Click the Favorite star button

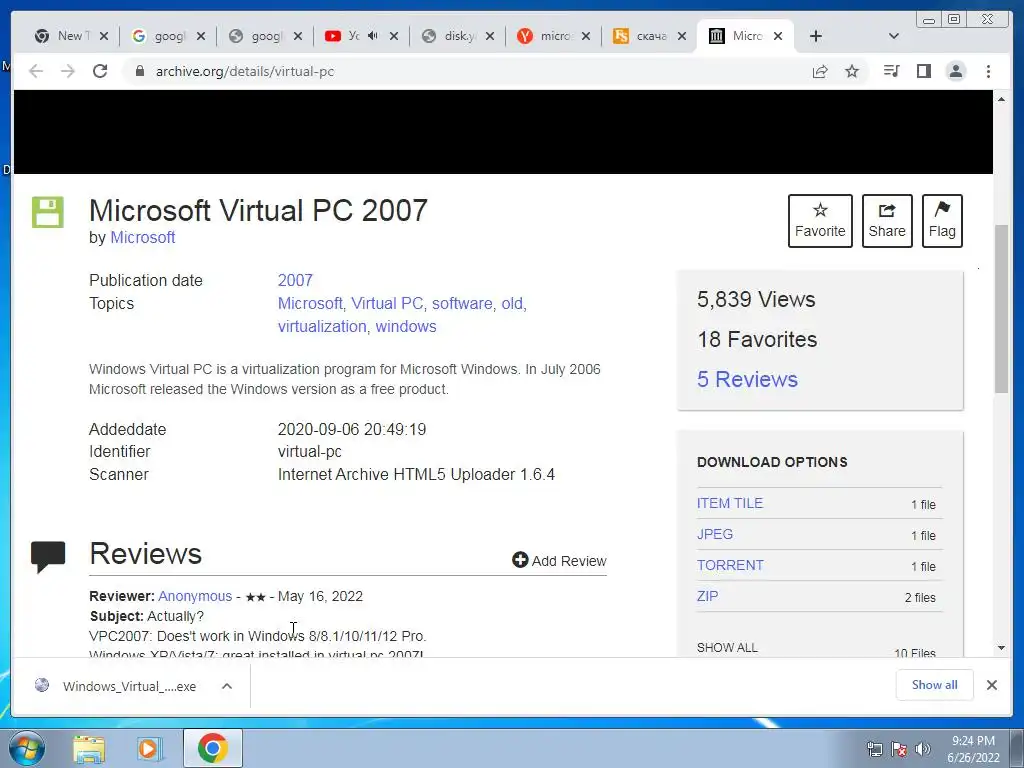[820, 221]
